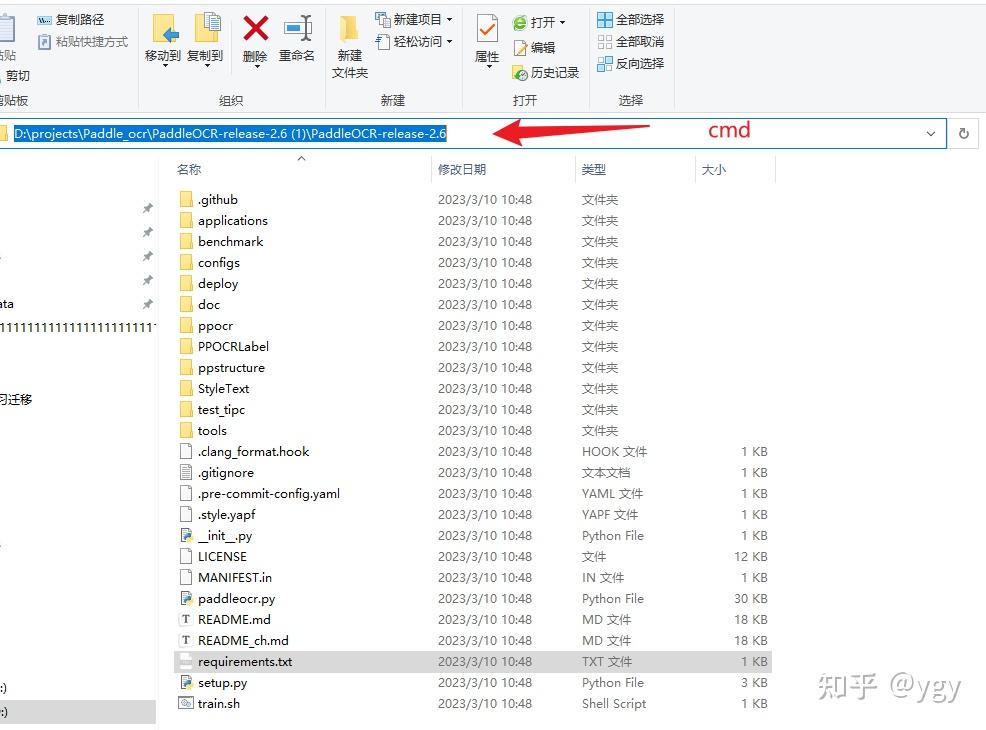Click the "12 KB" size of LICENSE

click(750, 556)
